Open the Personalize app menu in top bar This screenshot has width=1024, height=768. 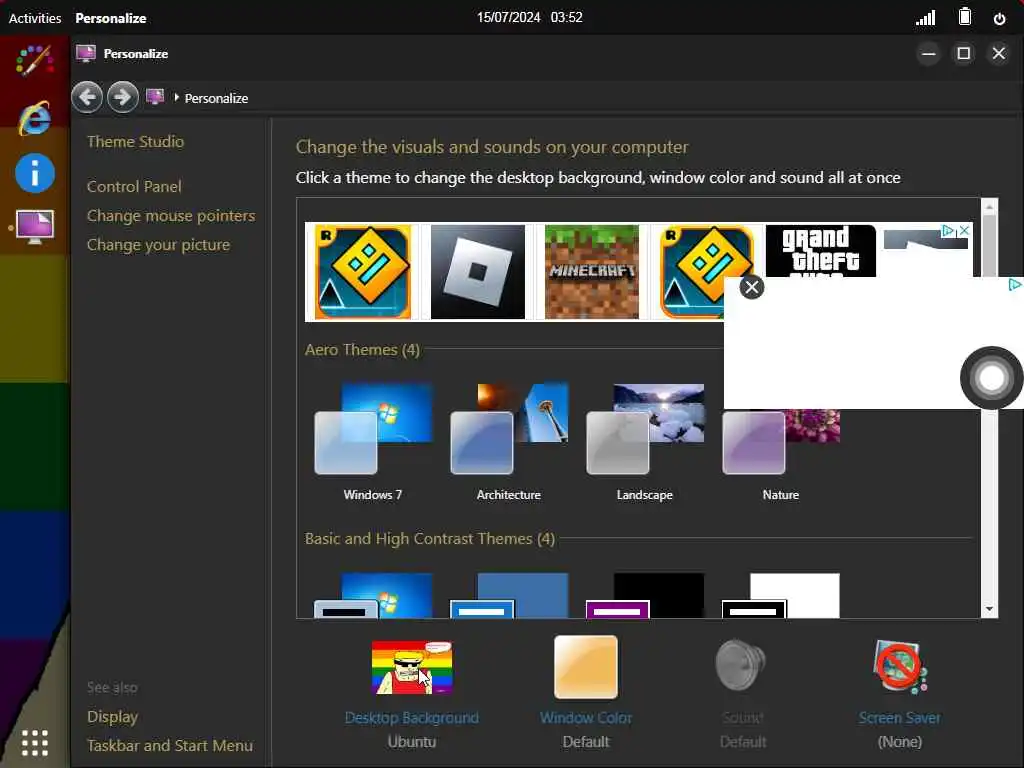pos(110,18)
